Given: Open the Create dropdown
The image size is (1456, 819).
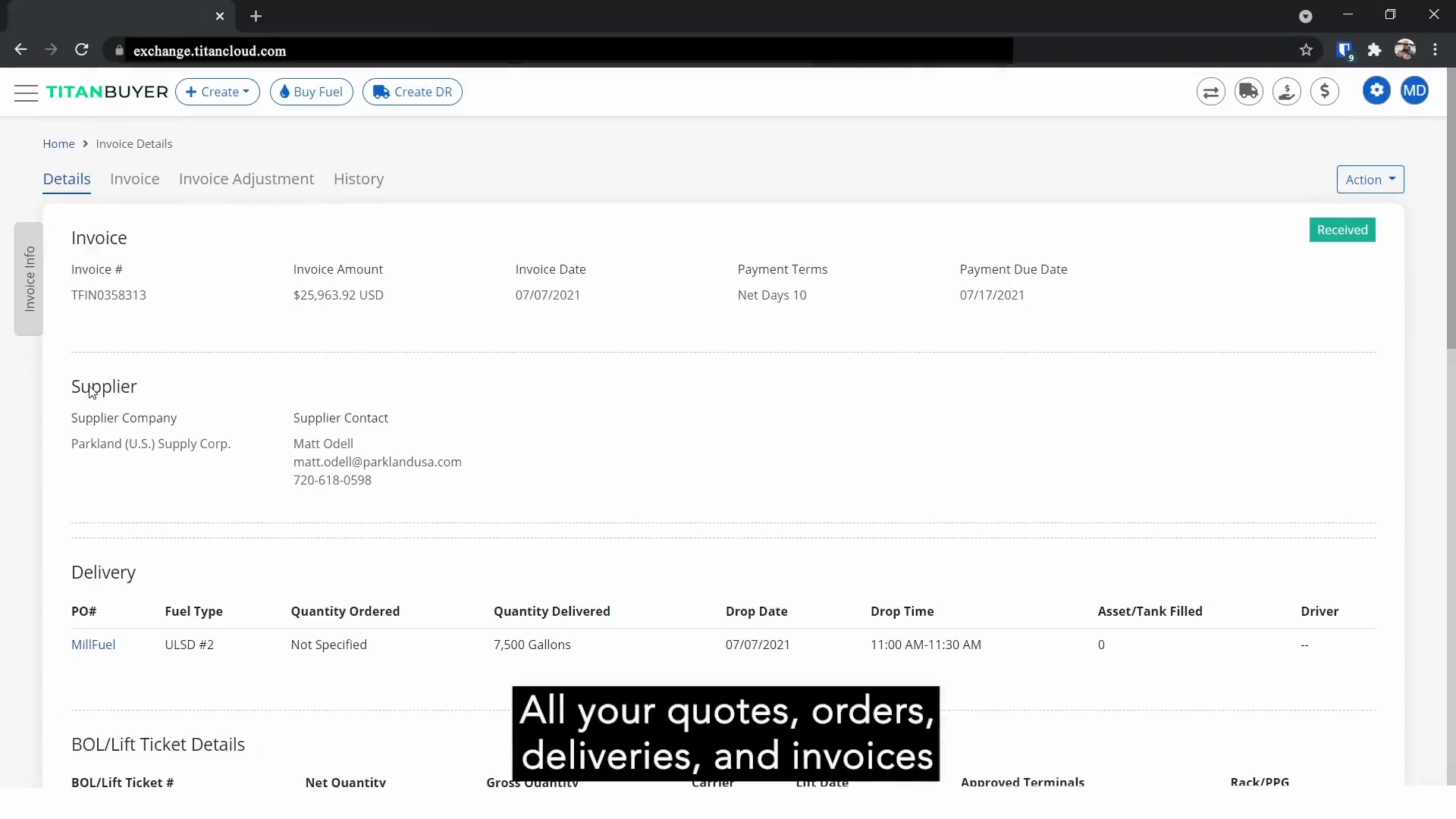Looking at the screenshot, I should (x=218, y=92).
